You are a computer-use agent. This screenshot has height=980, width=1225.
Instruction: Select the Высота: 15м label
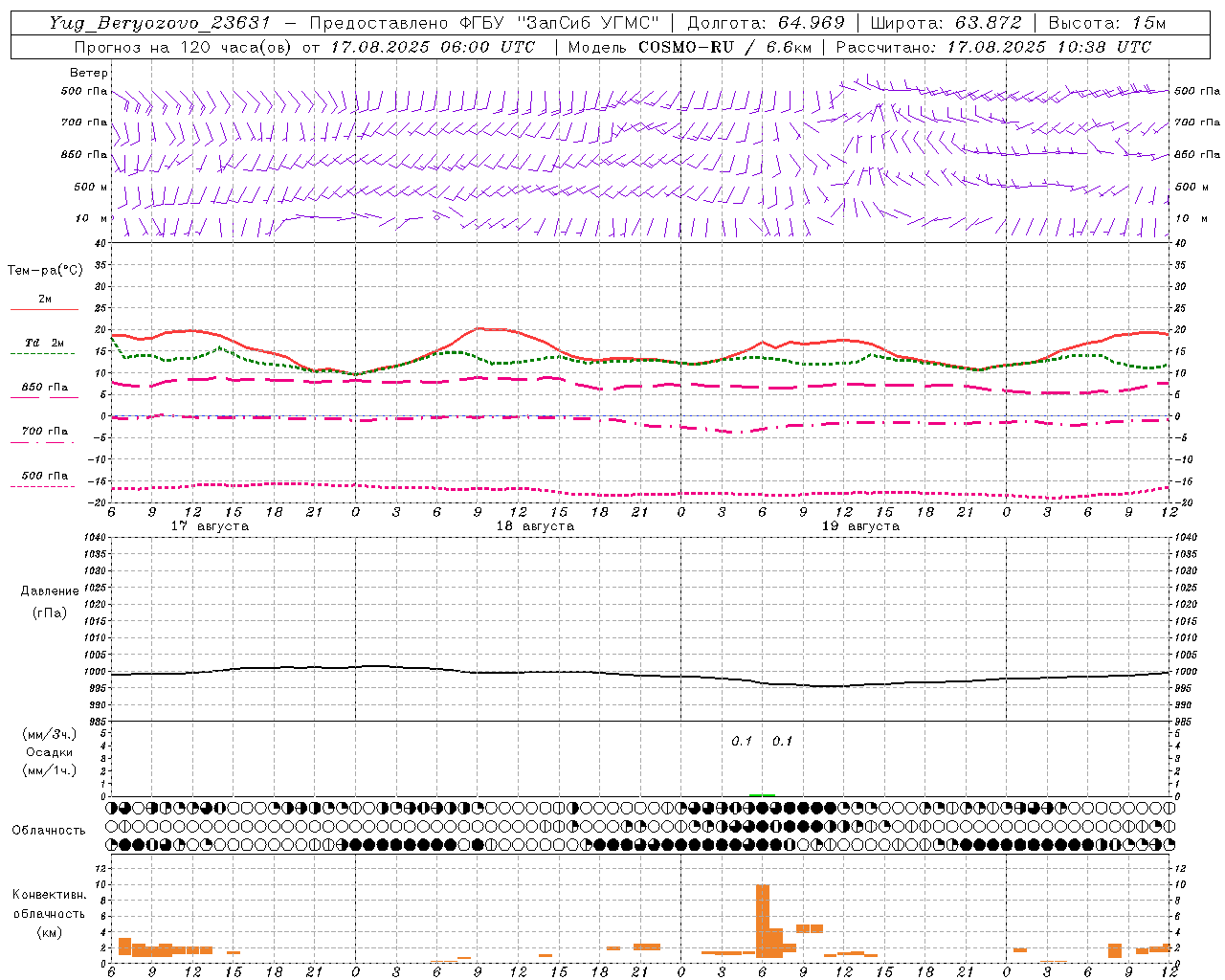pos(1107,23)
